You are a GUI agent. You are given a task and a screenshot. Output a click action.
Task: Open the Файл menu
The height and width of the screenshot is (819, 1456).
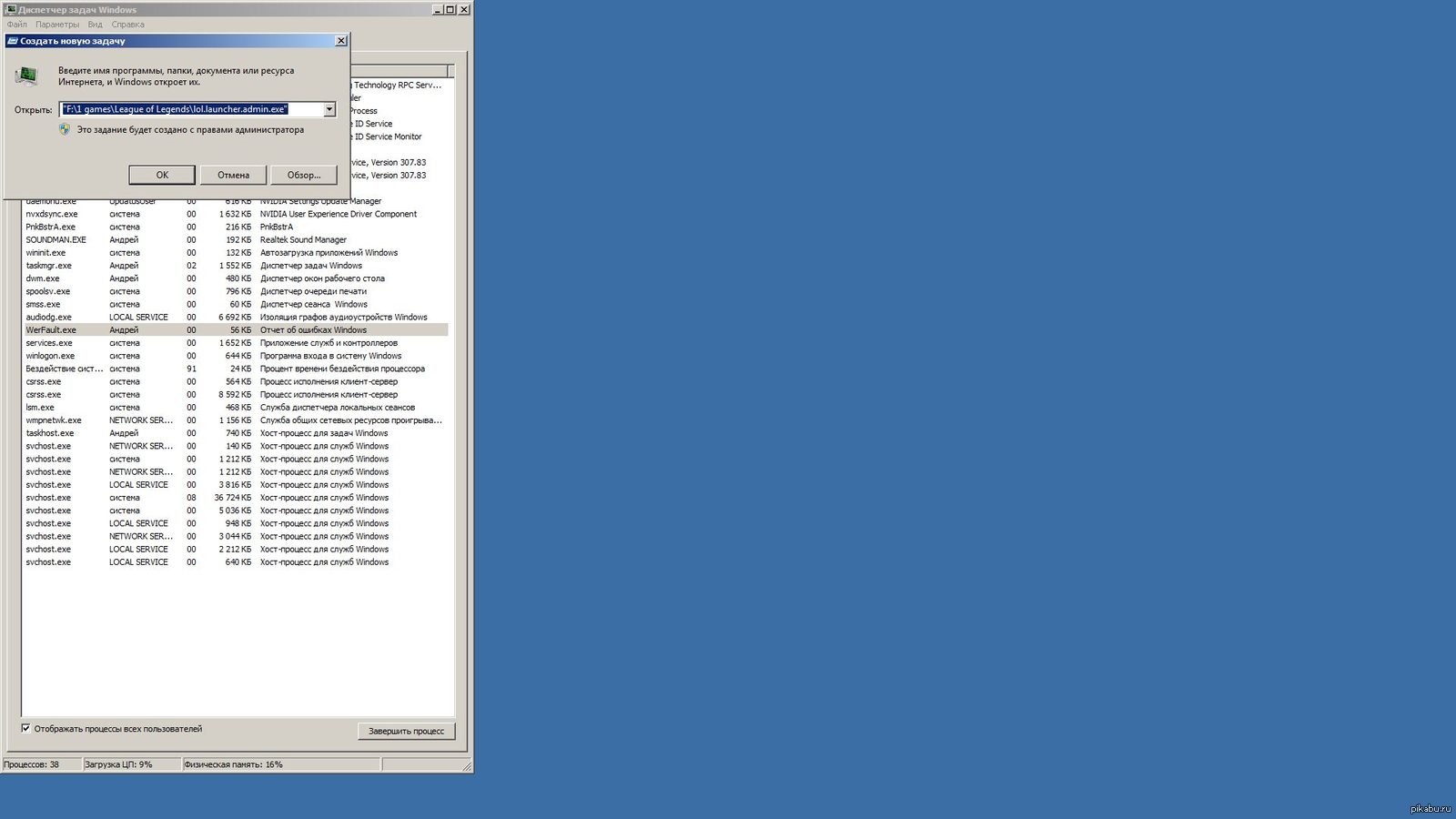point(17,25)
